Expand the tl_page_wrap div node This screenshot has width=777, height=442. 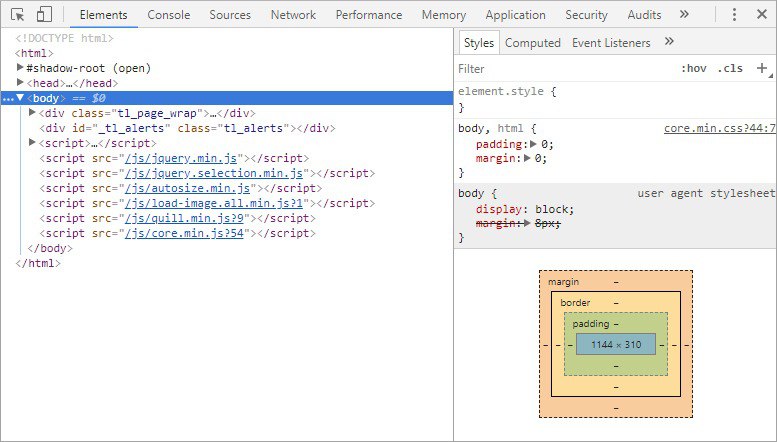point(32,112)
